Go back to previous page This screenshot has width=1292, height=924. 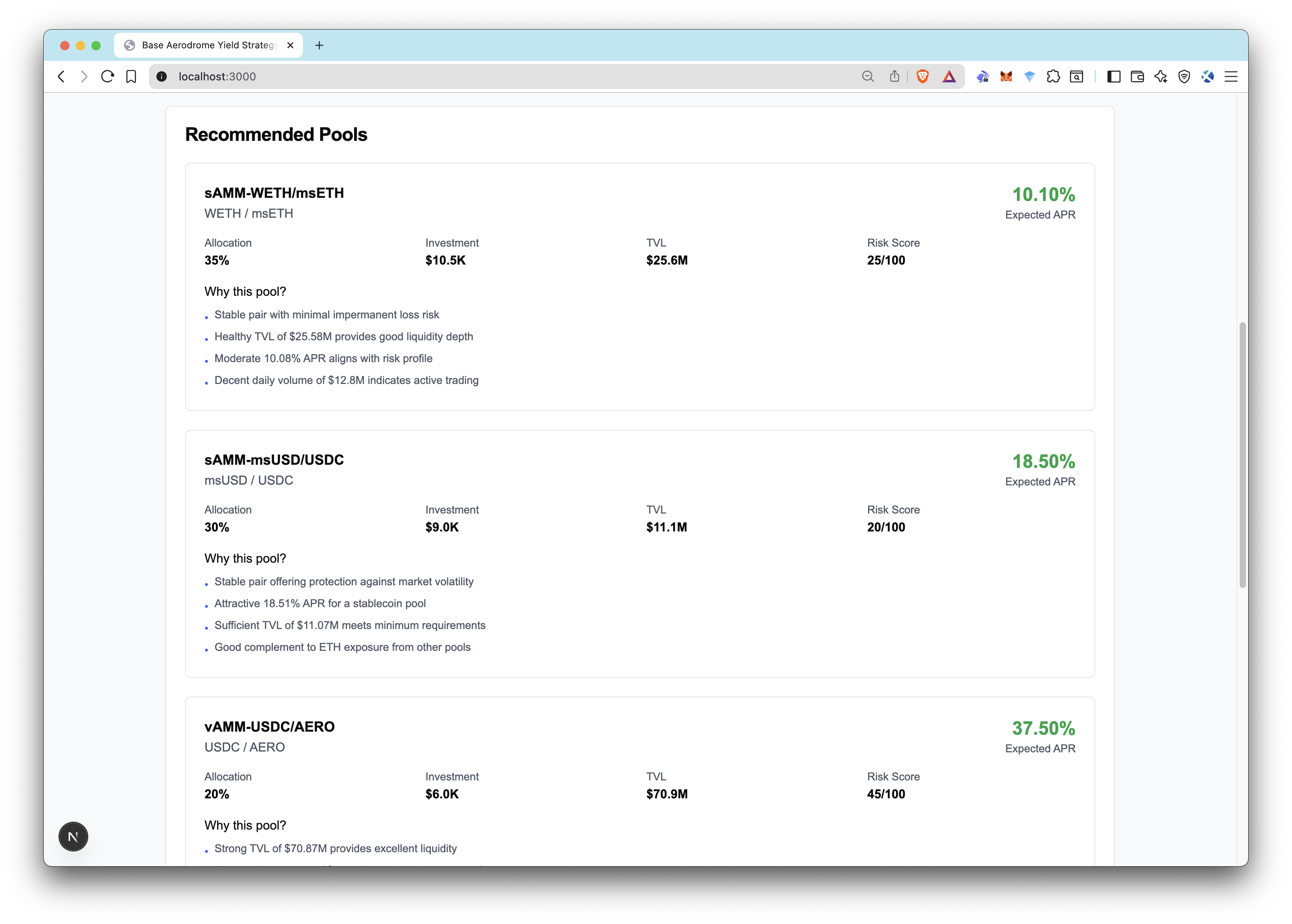point(61,76)
